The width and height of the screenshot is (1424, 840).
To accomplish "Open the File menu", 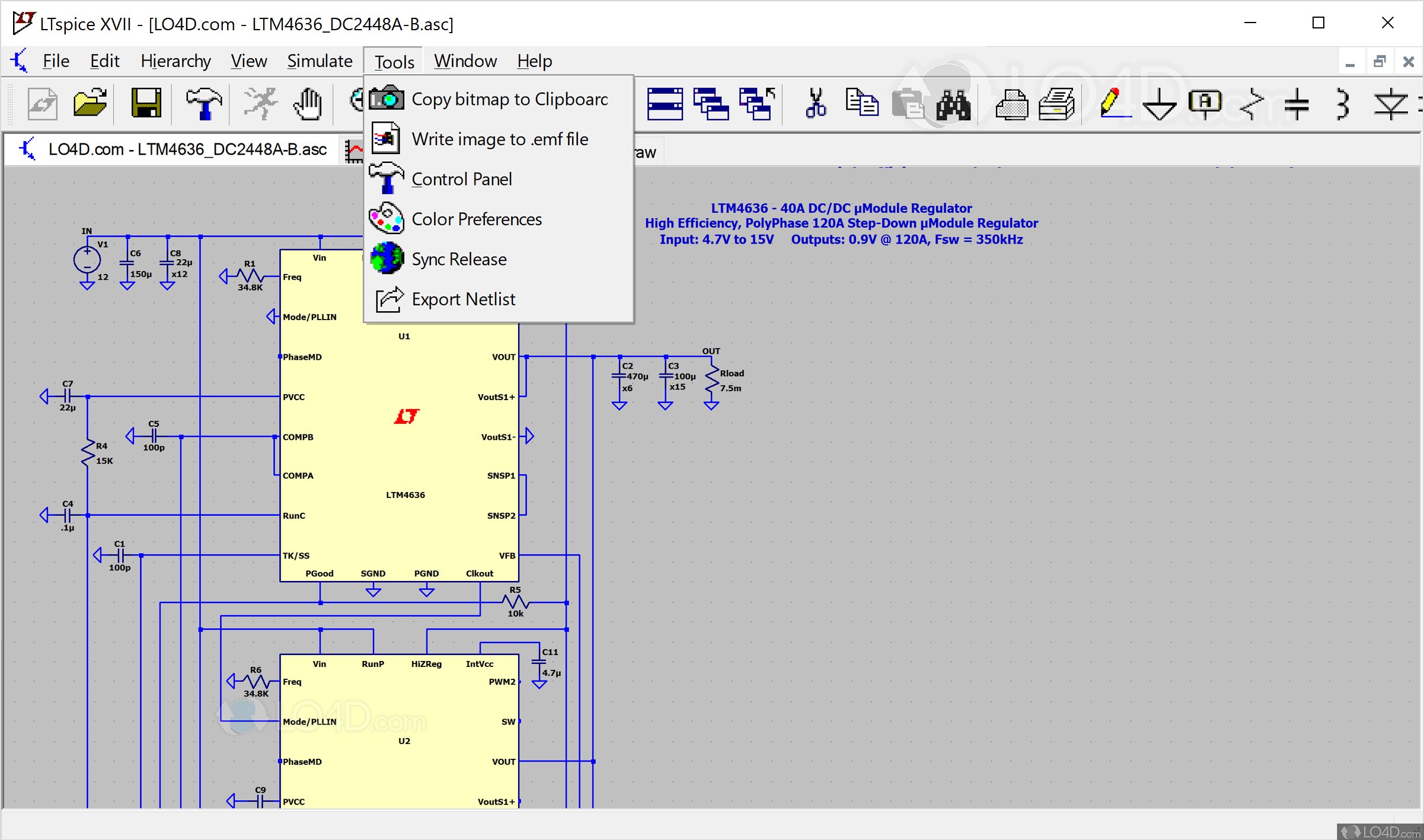I will point(56,61).
